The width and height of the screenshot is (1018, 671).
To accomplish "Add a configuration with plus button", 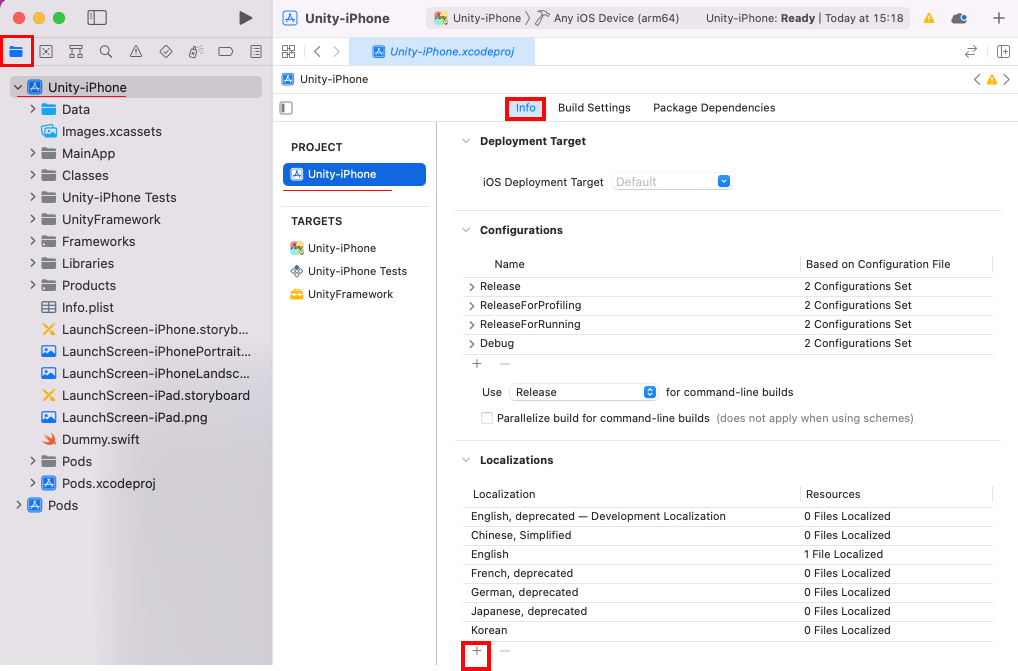I will [477, 363].
